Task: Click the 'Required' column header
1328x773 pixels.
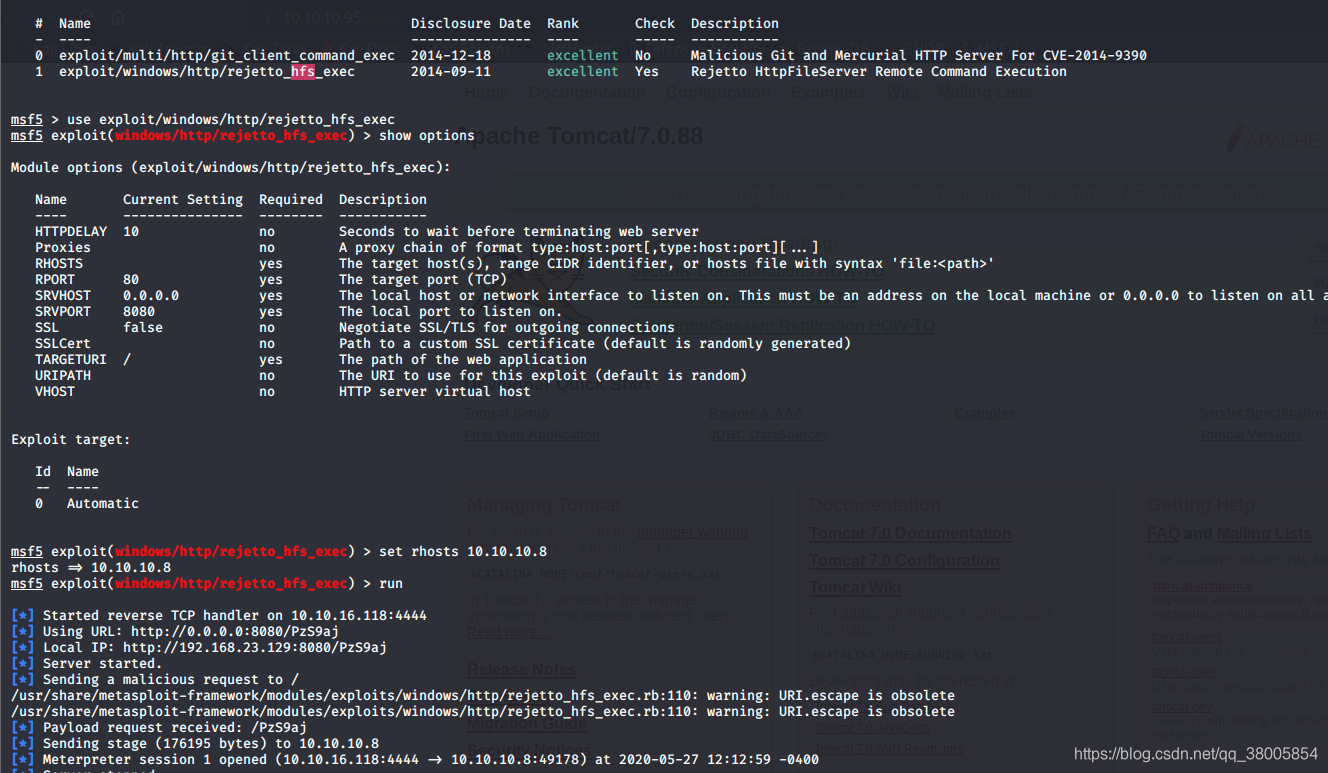Action: pyautogui.click(x=291, y=199)
